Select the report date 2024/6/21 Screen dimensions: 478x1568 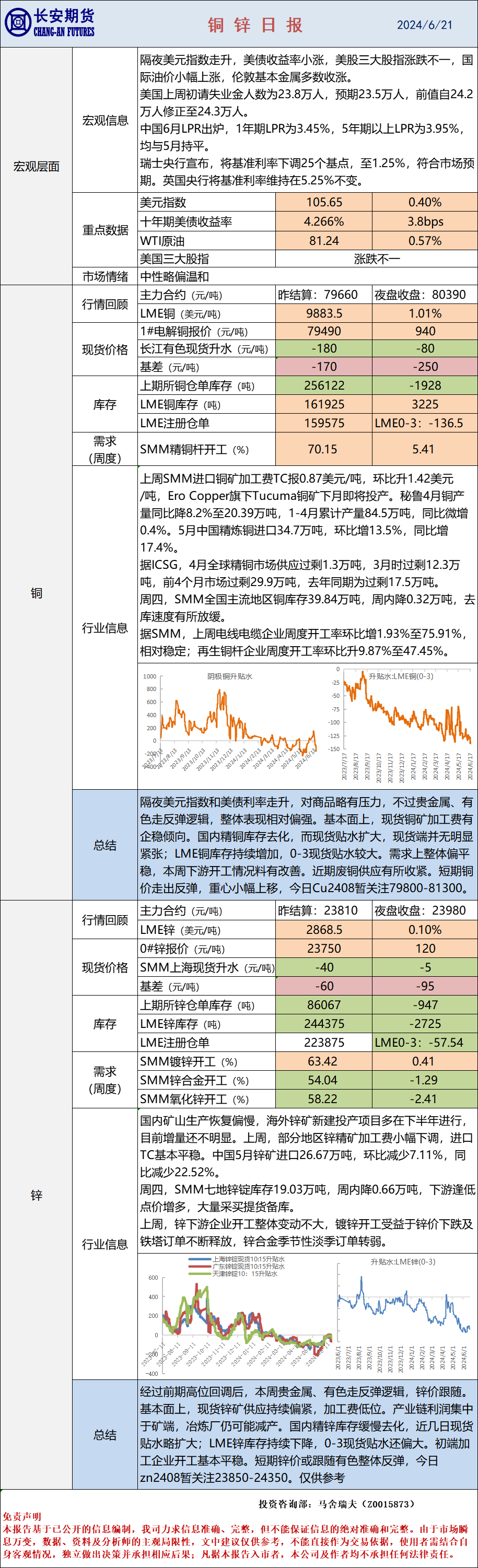point(424,25)
